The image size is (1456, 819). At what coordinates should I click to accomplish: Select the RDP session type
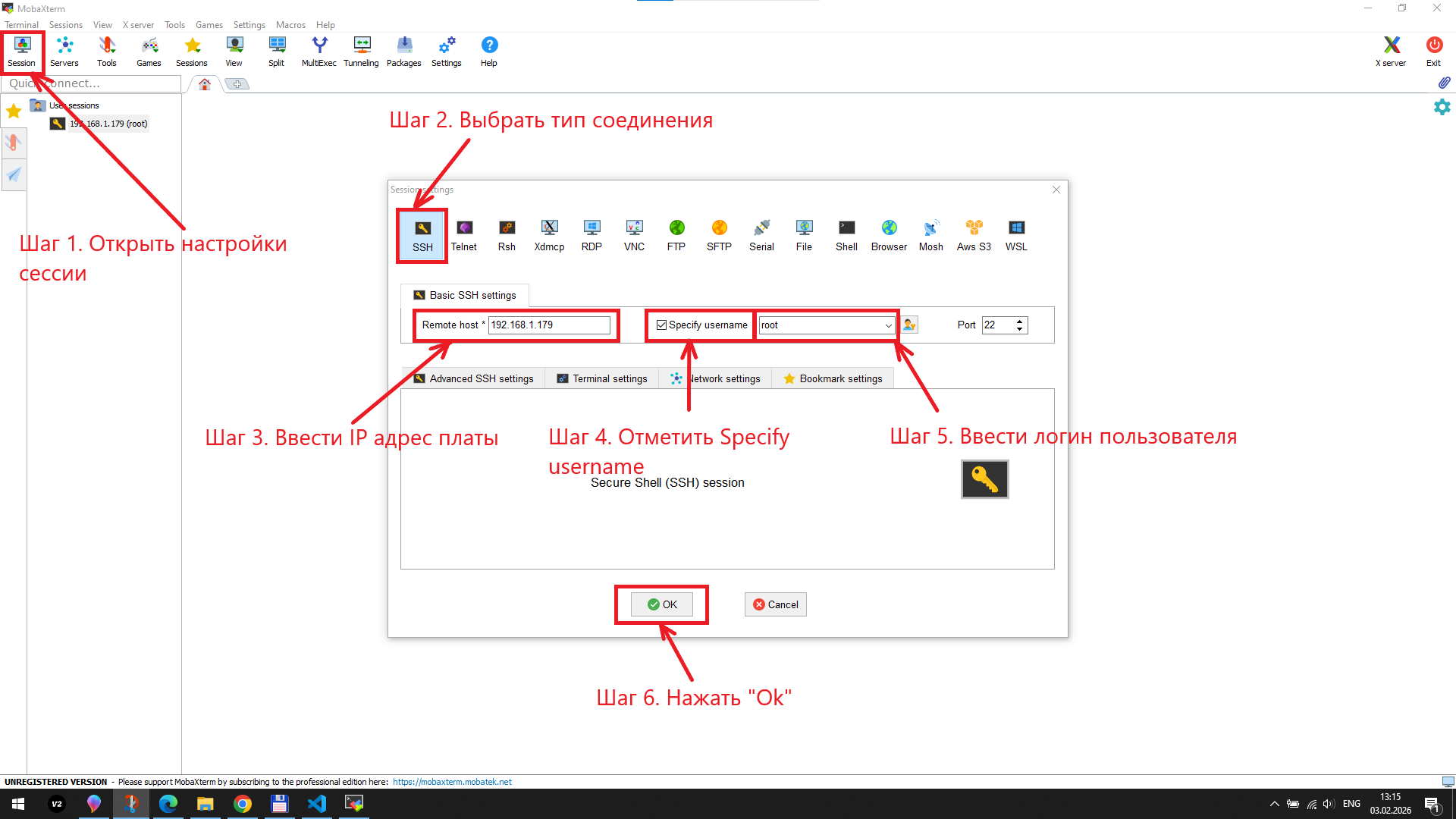pos(591,235)
